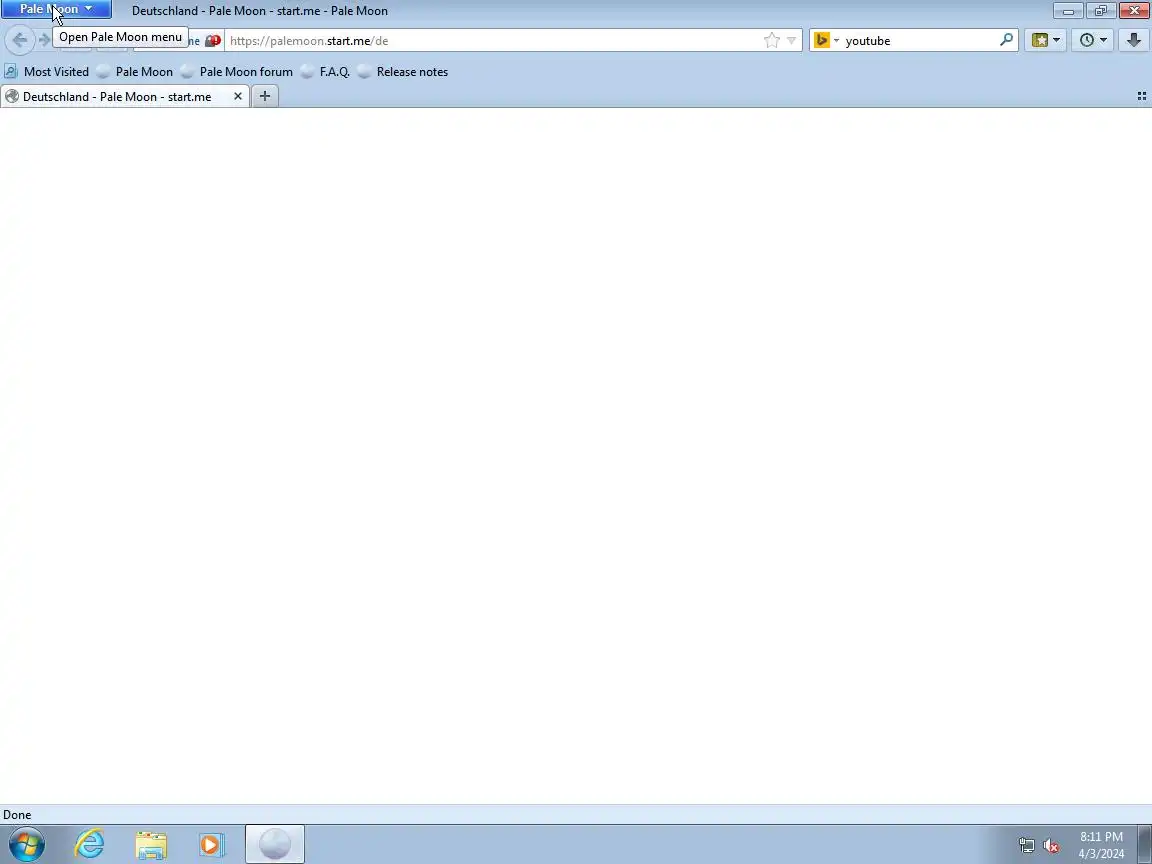Viewport: 1152px width, 864px height.
Task: Open a new tab with plus button
Action: tap(264, 96)
